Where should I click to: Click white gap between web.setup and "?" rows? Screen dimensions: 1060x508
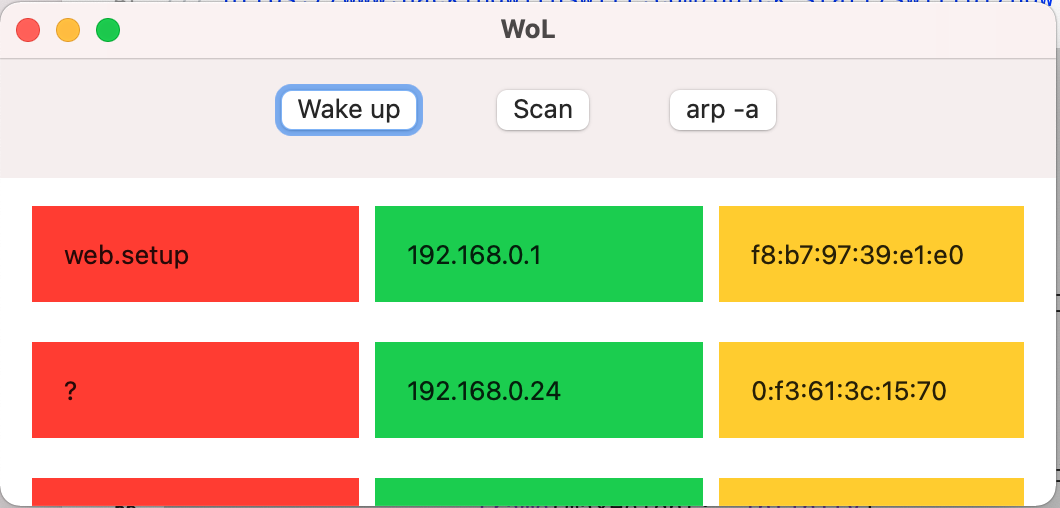[528, 321]
